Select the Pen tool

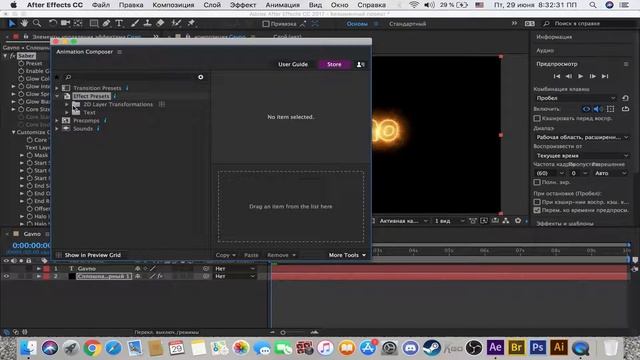coord(107,24)
